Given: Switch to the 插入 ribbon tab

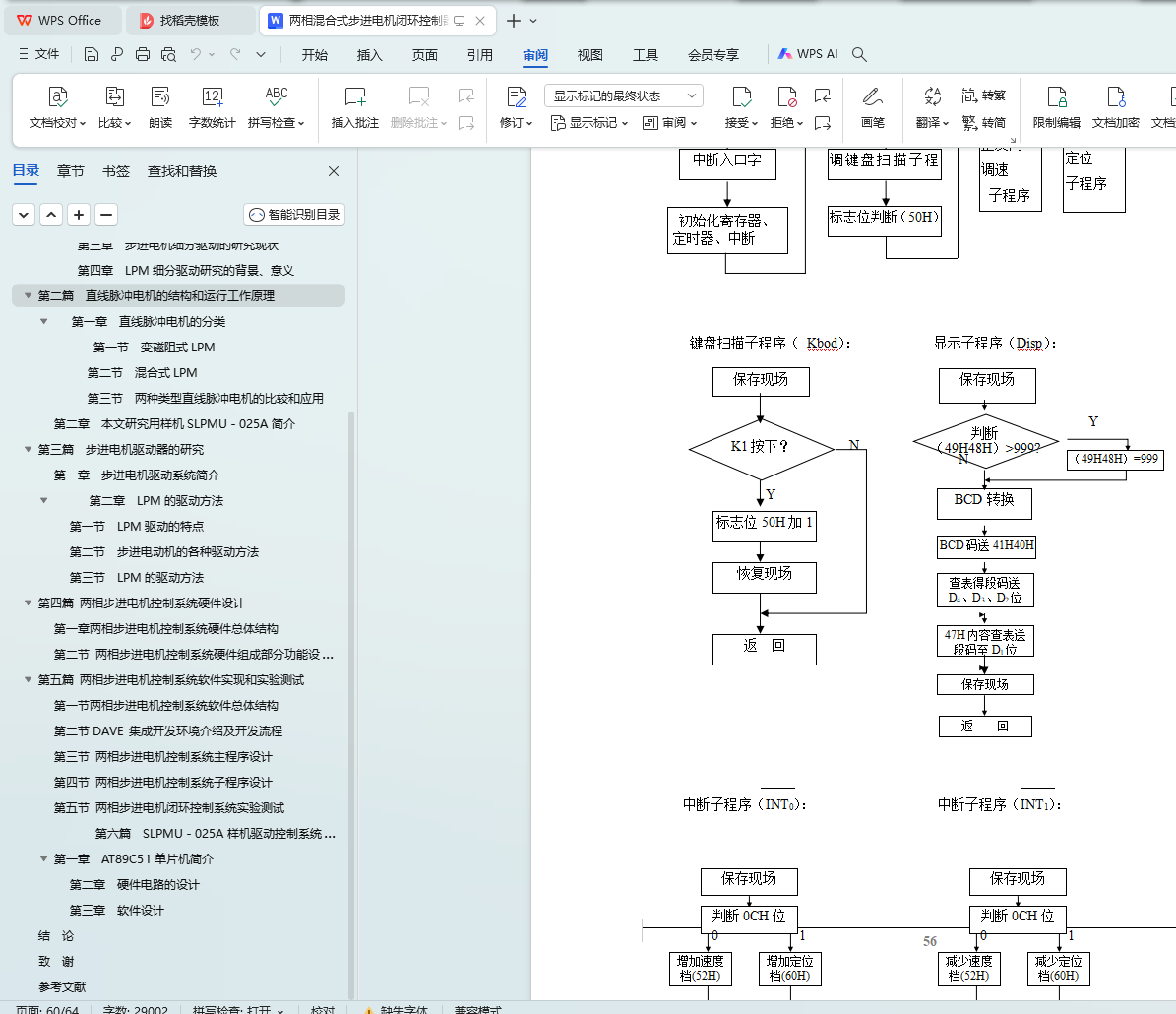Looking at the screenshot, I should click(370, 55).
